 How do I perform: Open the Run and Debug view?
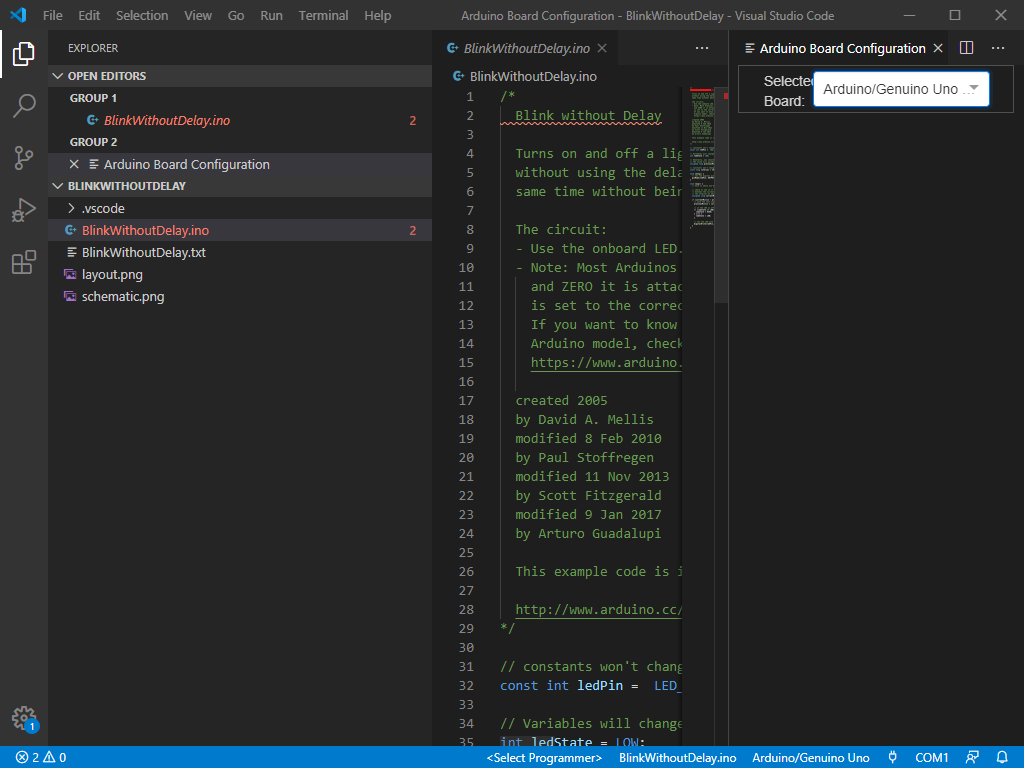24,210
